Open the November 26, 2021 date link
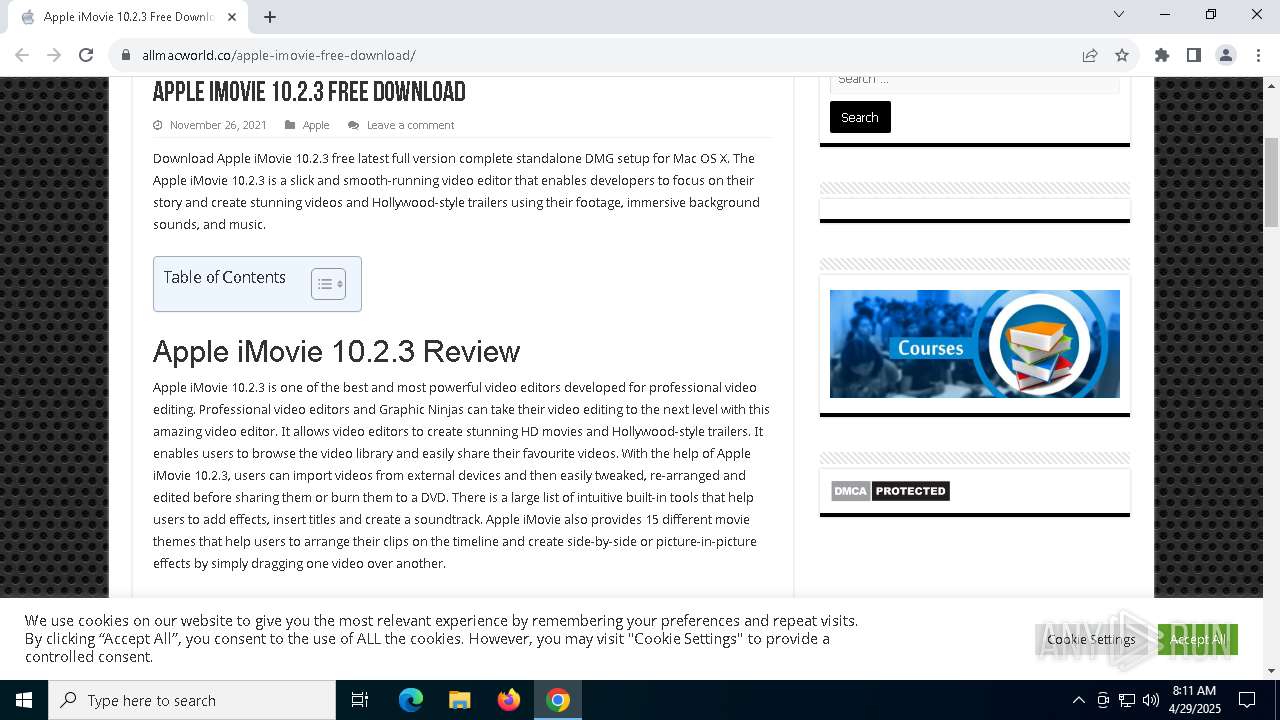The width and height of the screenshot is (1280, 720). (x=218, y=125)
